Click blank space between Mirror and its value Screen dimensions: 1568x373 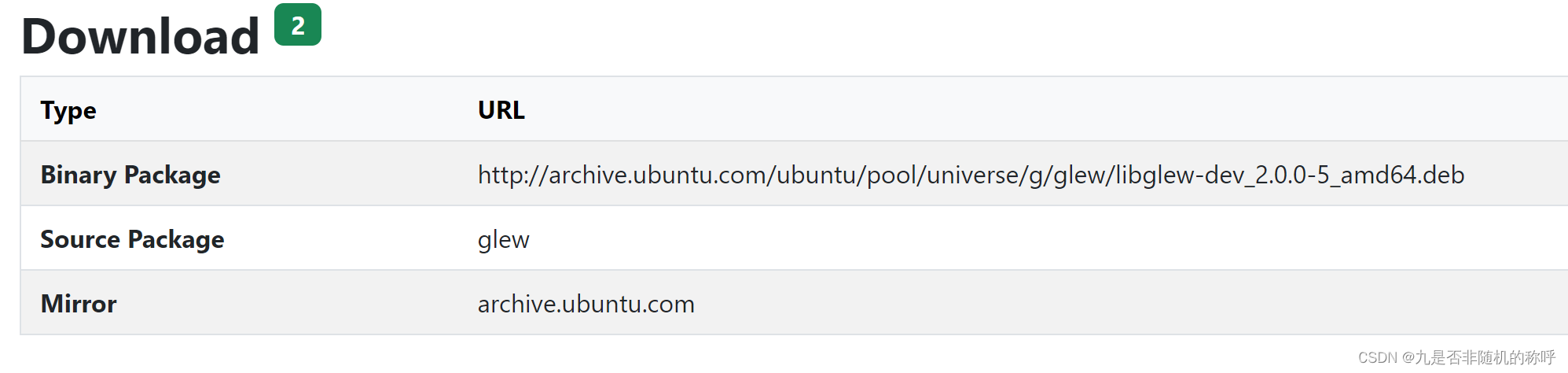[x=299, y=304]
